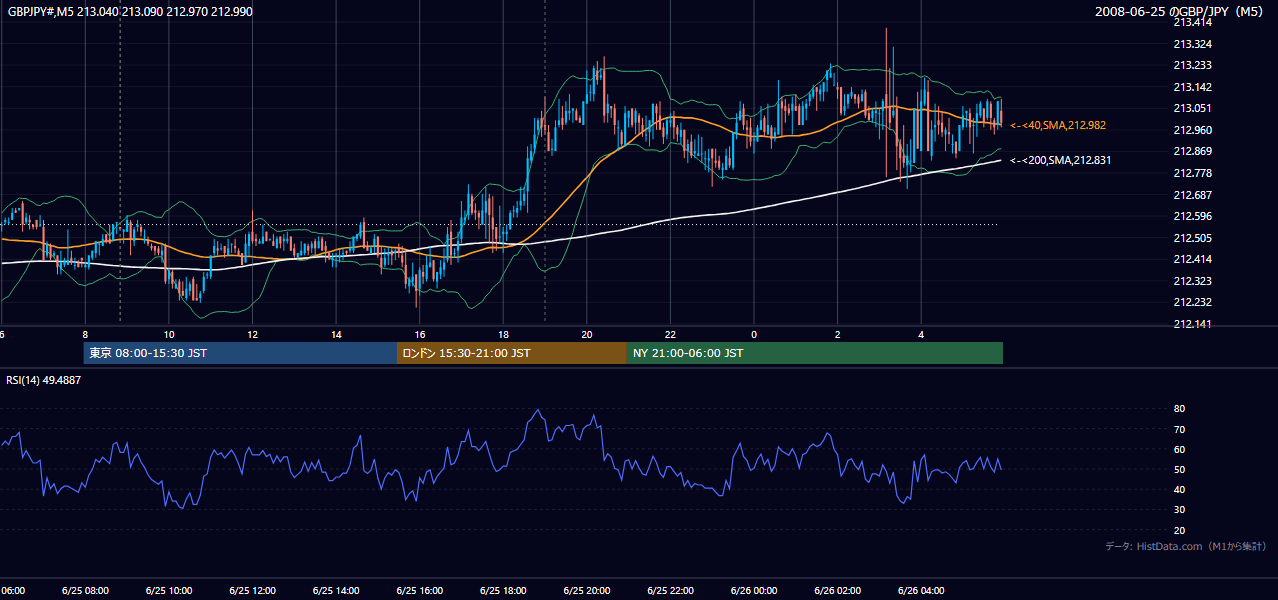This screenshot has height=600, width=1278.
Task: Click price axis value 212.414
Action: pos(1192,259)
